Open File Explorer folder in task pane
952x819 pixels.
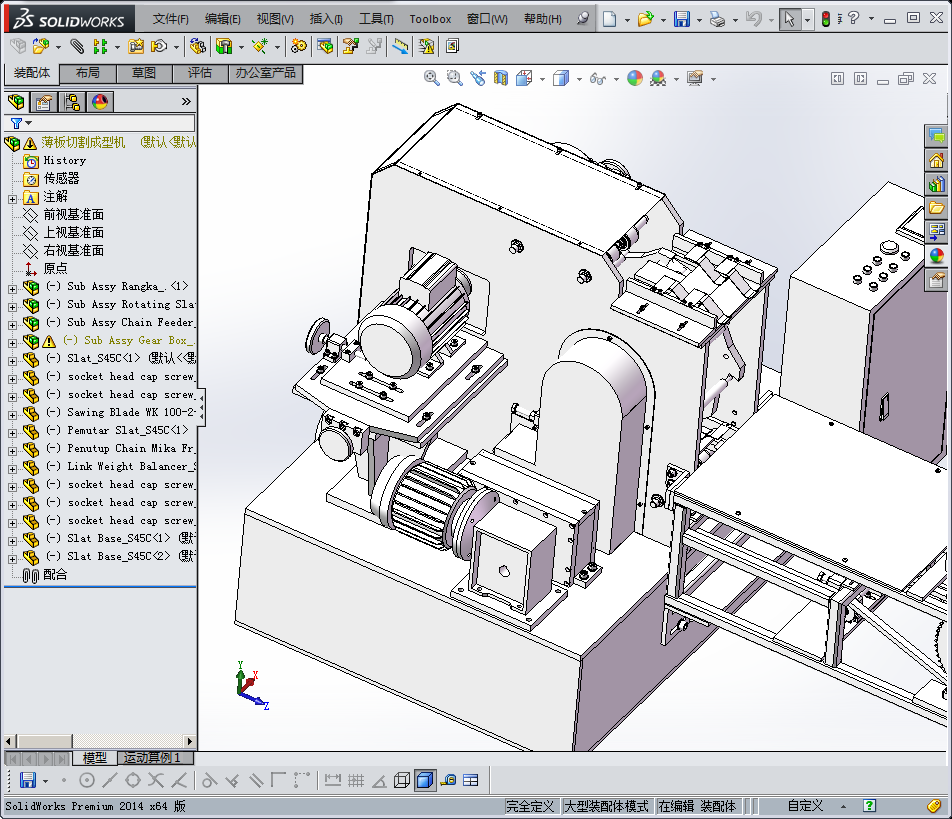coord(937,208)
